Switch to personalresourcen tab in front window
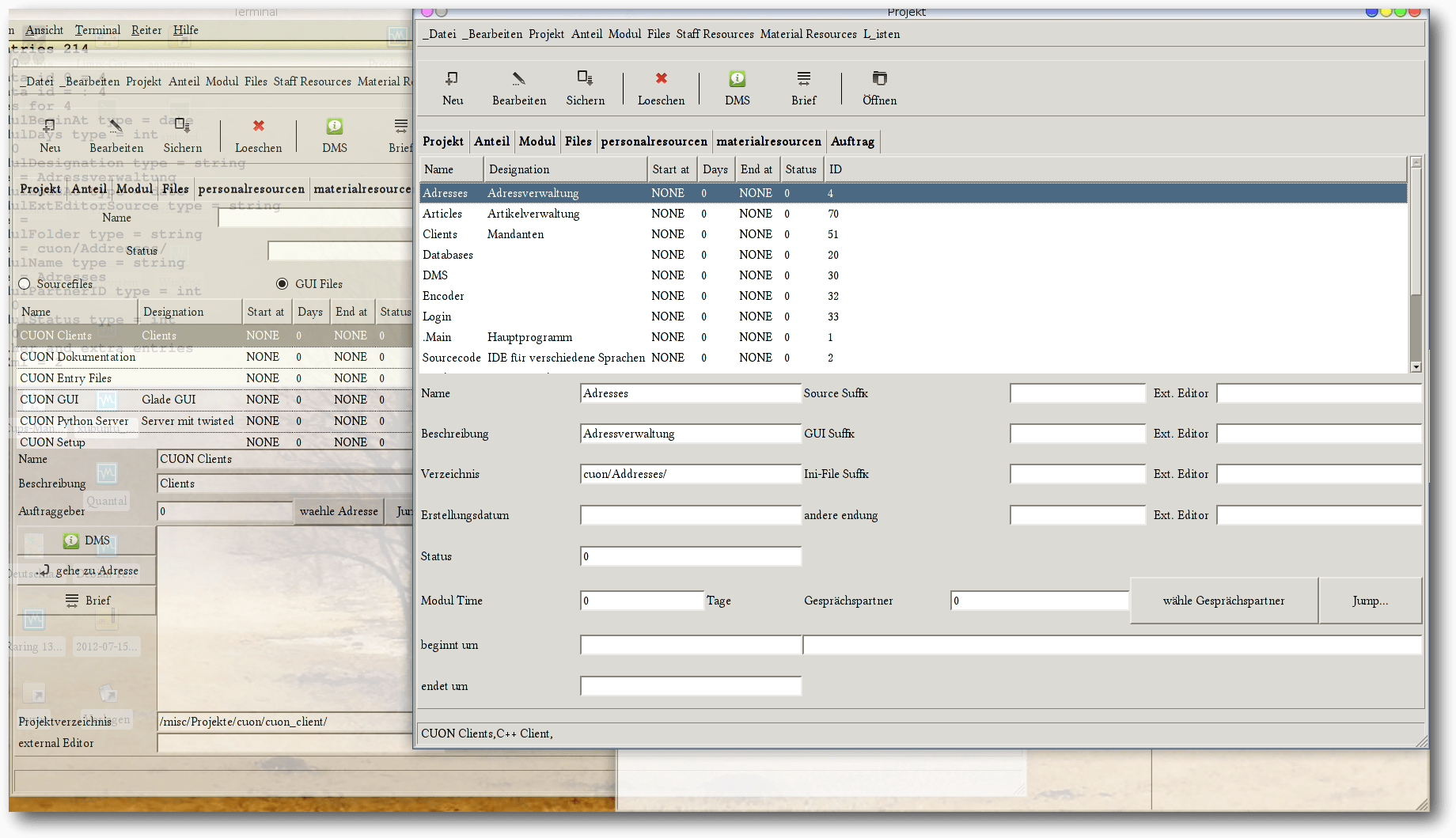The image size is (1456, 838). tap(654, 142)
